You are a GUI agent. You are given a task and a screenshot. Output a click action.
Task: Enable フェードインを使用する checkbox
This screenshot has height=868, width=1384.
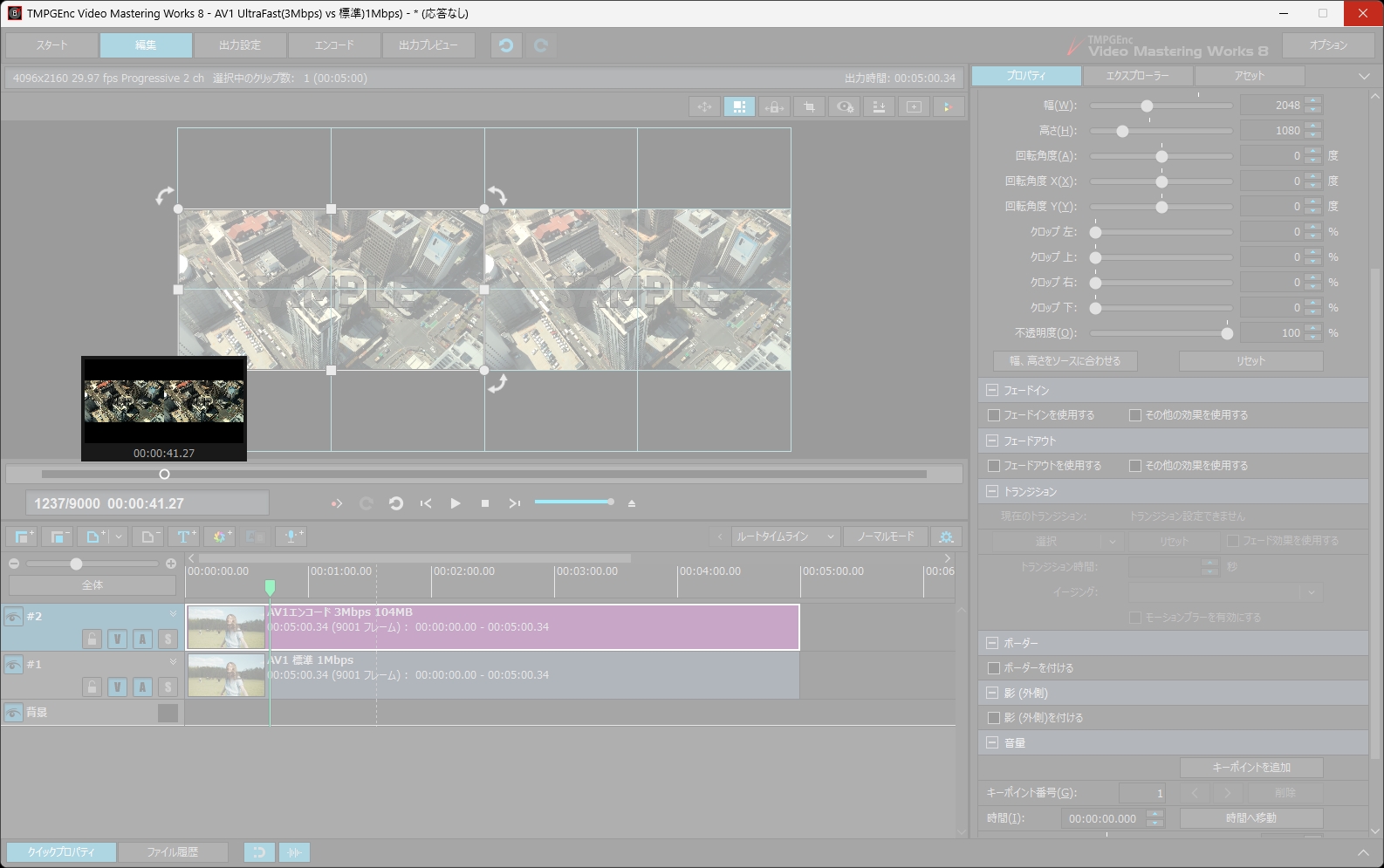click(994, 415)
